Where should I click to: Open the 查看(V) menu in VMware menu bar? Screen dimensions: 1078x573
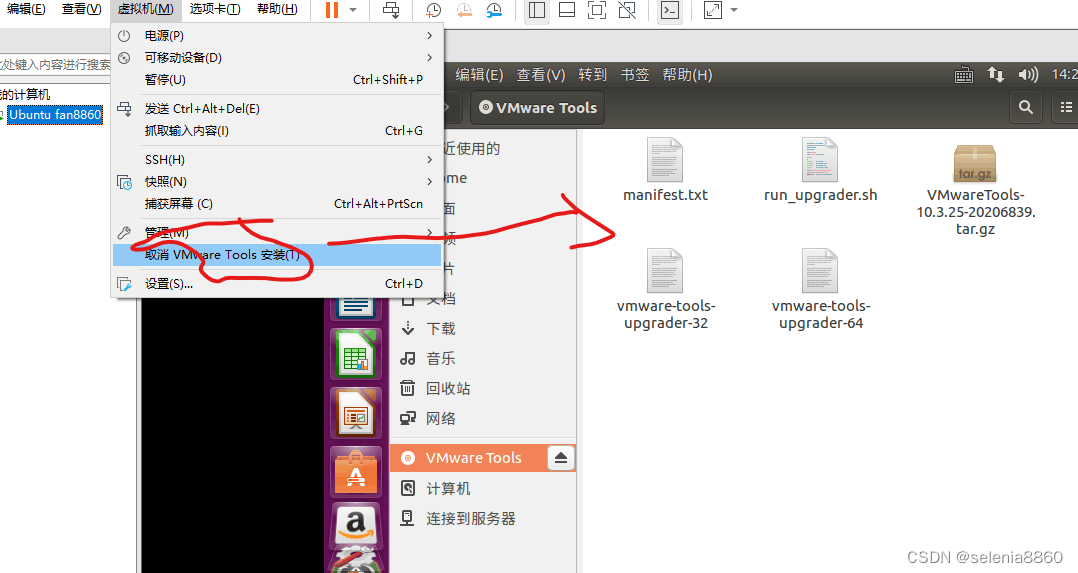click(x=81, y=9)
